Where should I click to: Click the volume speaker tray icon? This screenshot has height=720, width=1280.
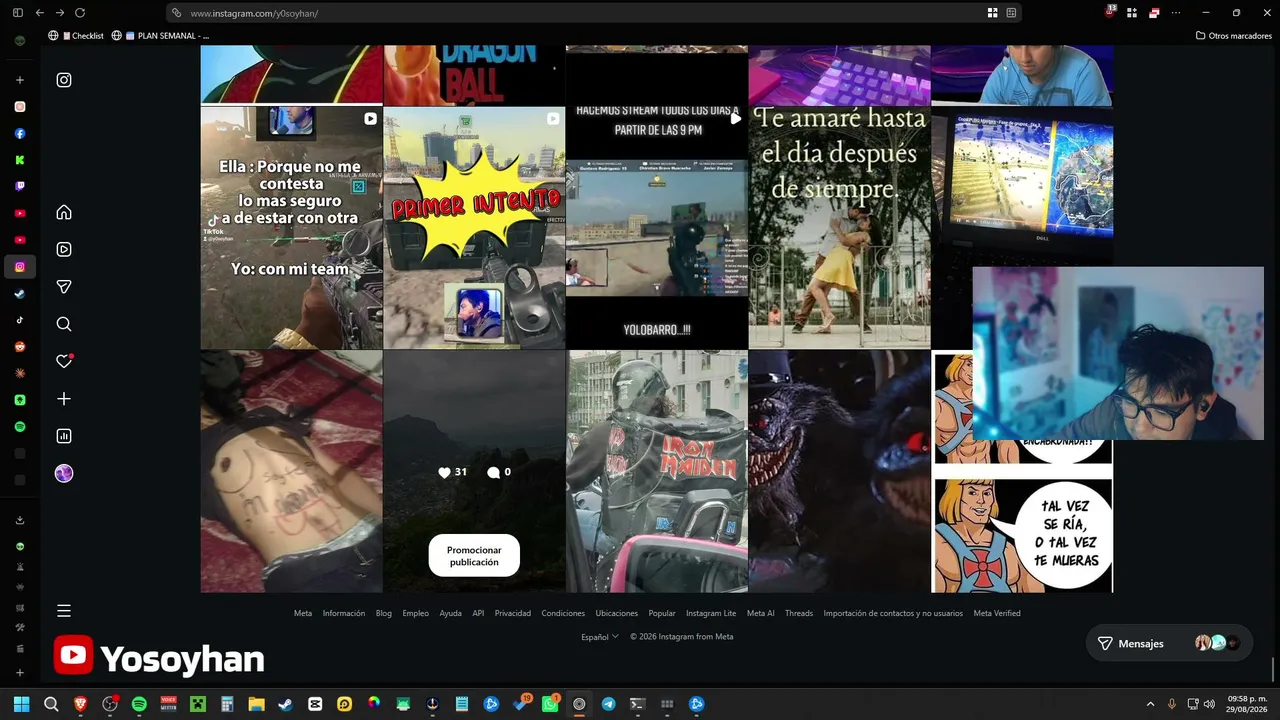click(1209, 704)
